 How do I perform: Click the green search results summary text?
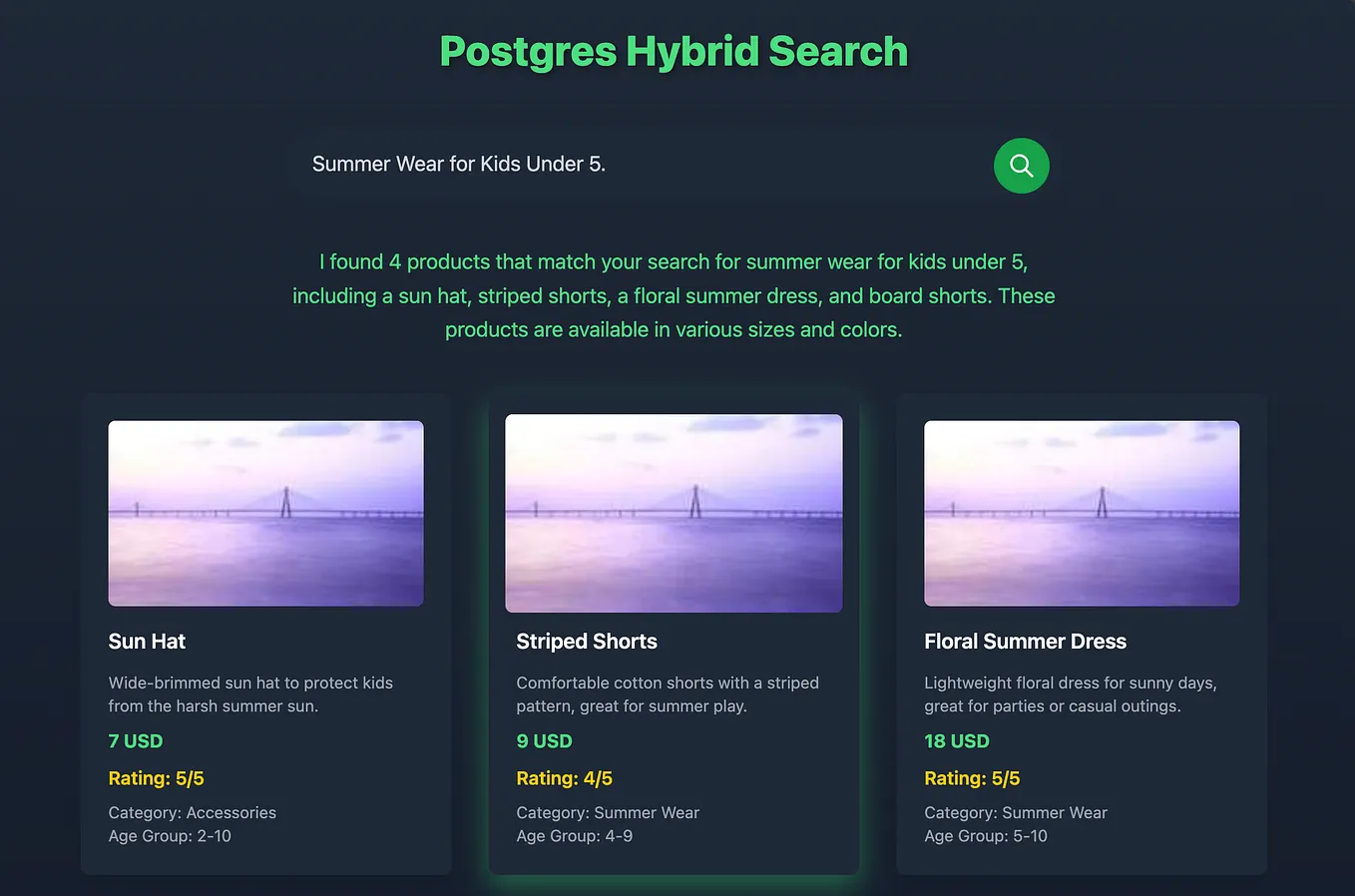[674, 295]
